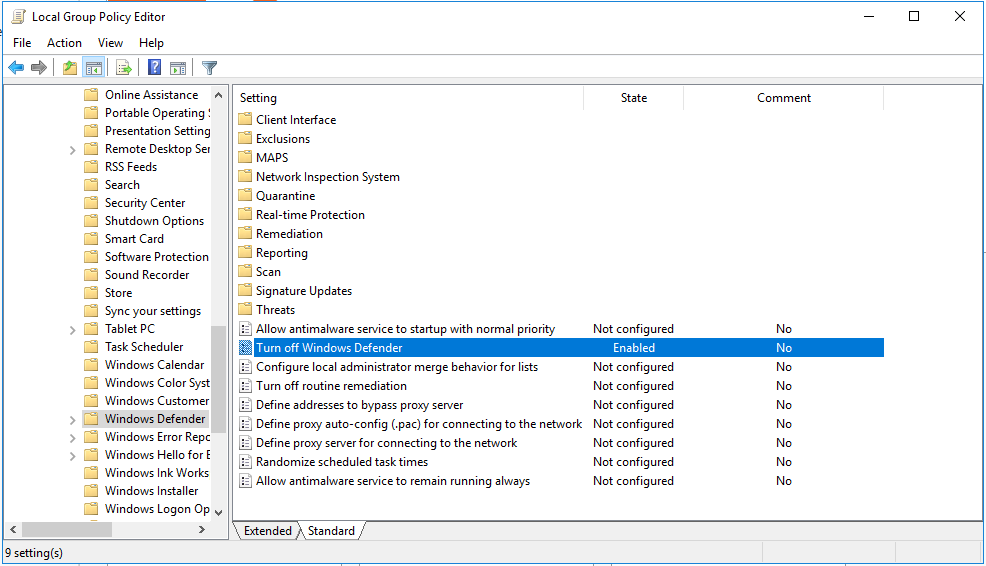The height and width of the screenshot is (566, 986).
Task: Switch to the Extended tab
Action: (x=268, y=531)
